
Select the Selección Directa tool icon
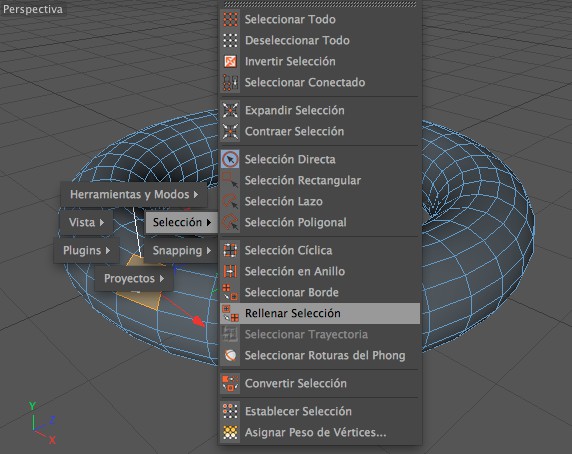point(230,159)
